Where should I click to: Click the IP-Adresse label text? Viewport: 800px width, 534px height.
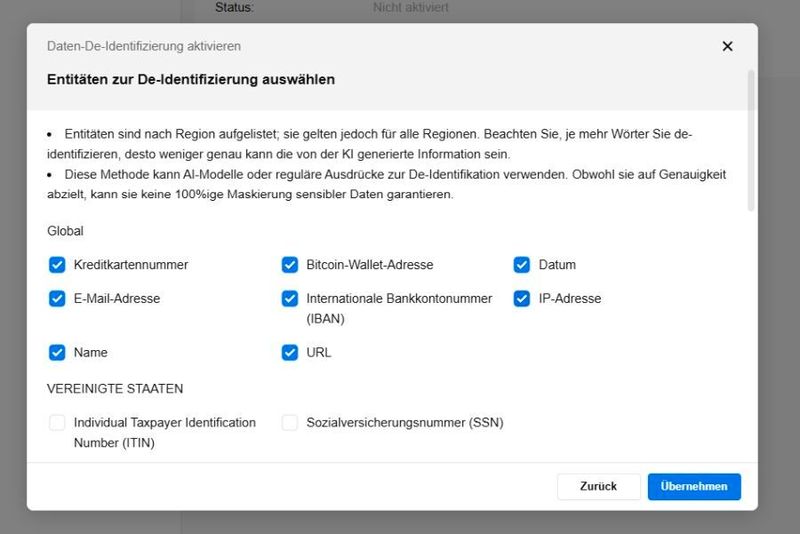pyautogui.click(x=570, y=298)
